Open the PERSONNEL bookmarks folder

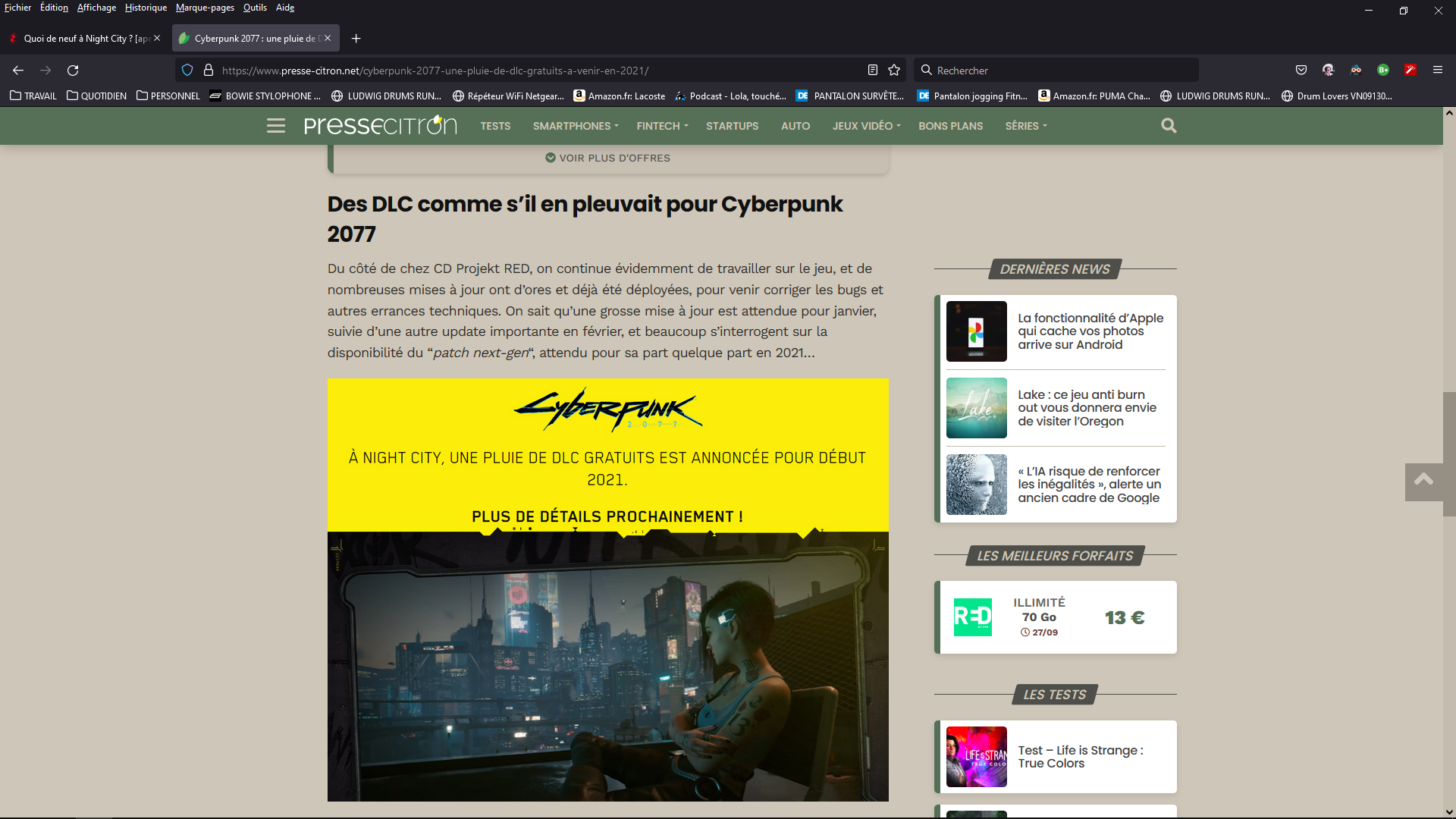pyautogui.click(x=168, y=96)
